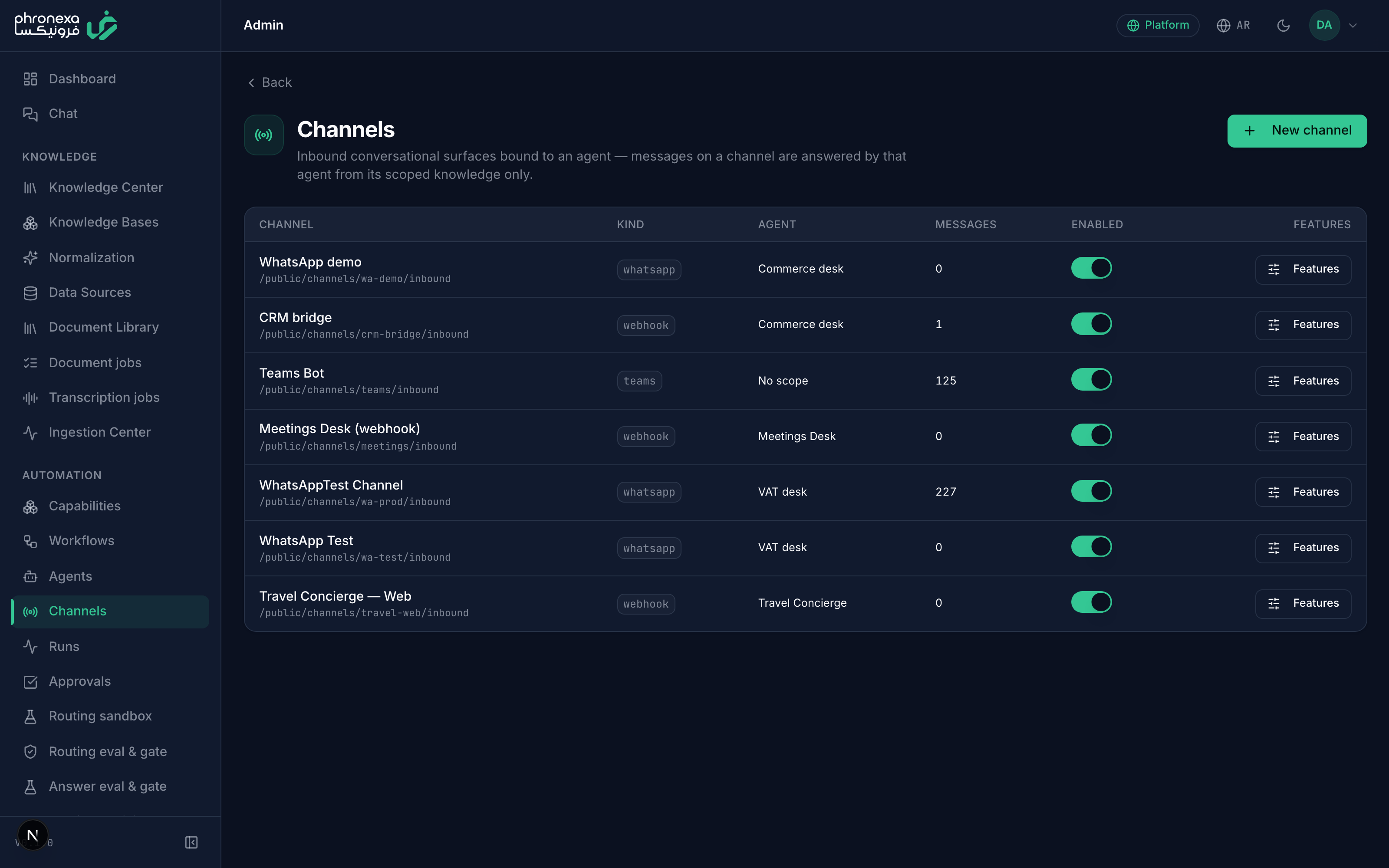Go Back to previous page
Screen dimensions: 1389x868
point(270,82)
